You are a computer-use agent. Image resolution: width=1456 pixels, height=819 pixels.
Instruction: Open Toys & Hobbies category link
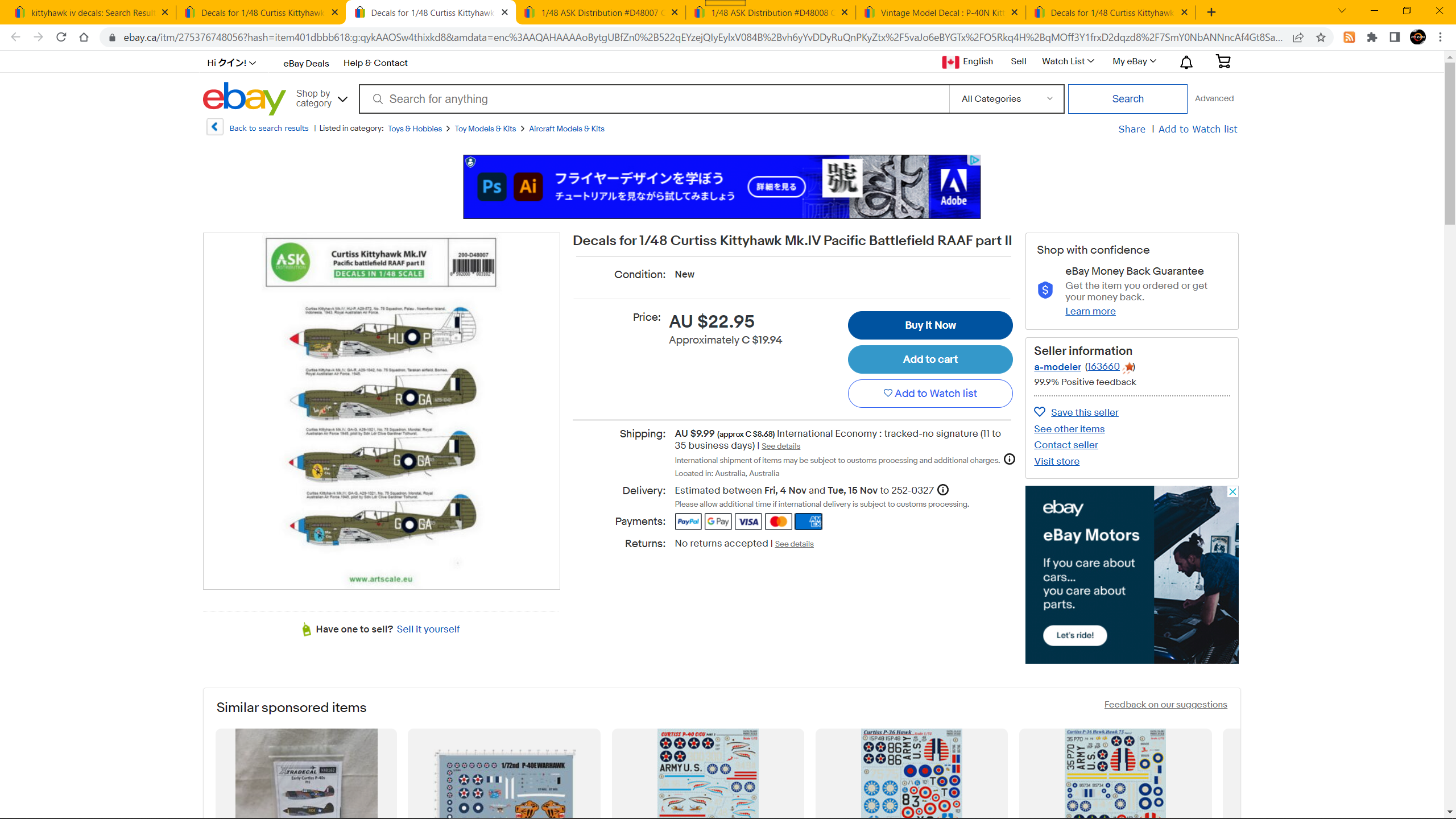tap(415, 129)
